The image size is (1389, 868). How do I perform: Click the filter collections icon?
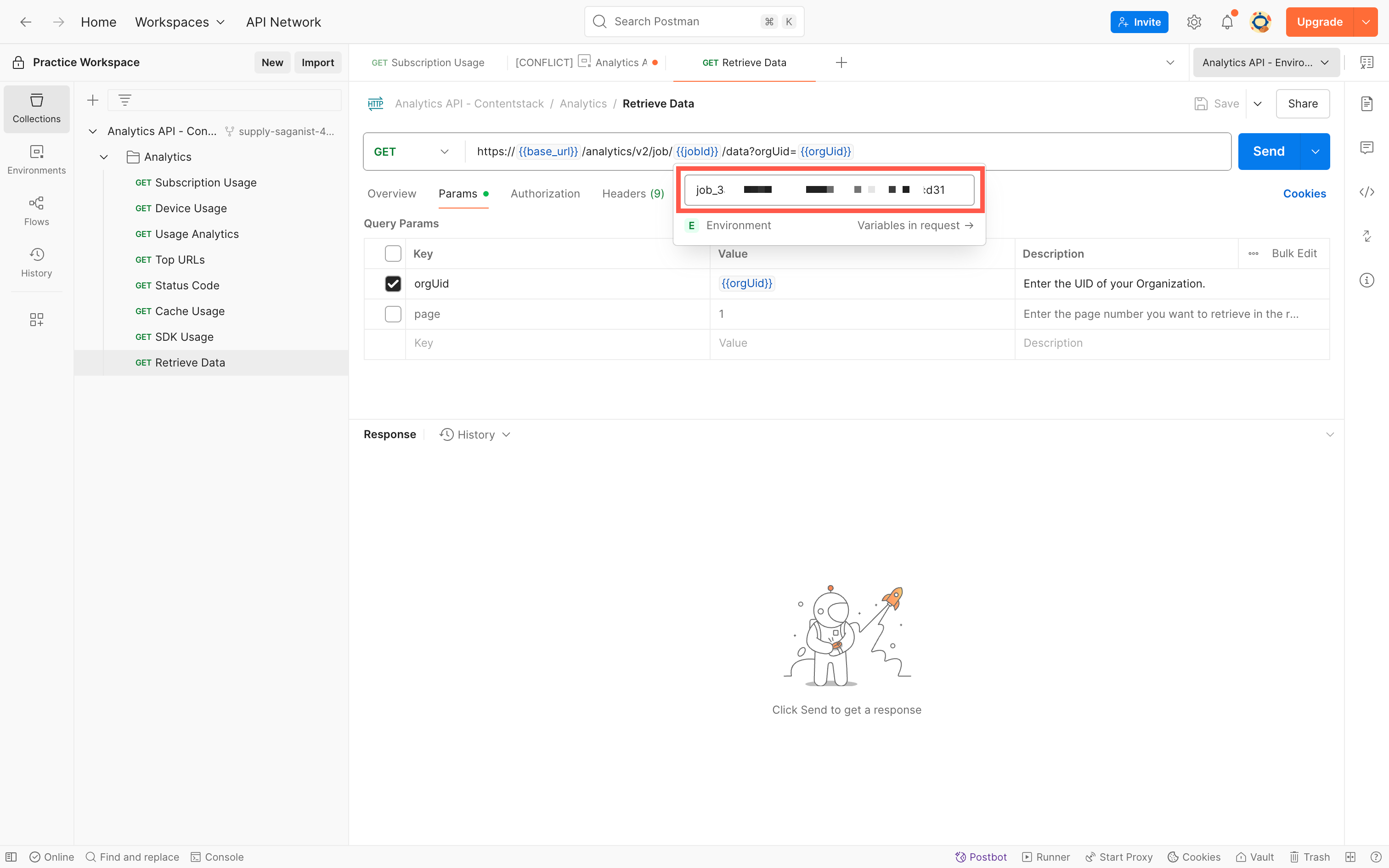pos(124,101)
